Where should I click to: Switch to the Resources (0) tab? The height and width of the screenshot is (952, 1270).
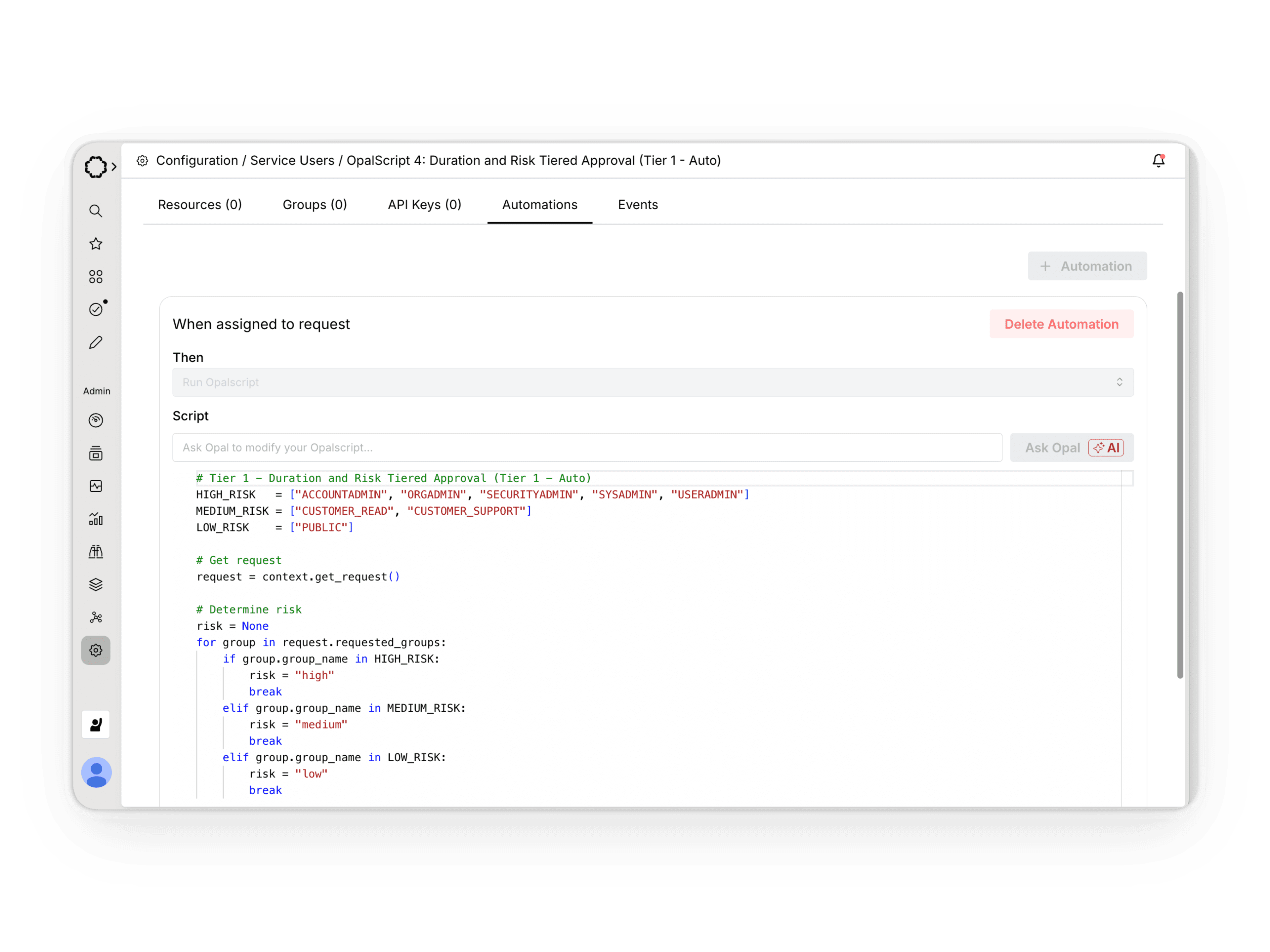click(200, 205)
